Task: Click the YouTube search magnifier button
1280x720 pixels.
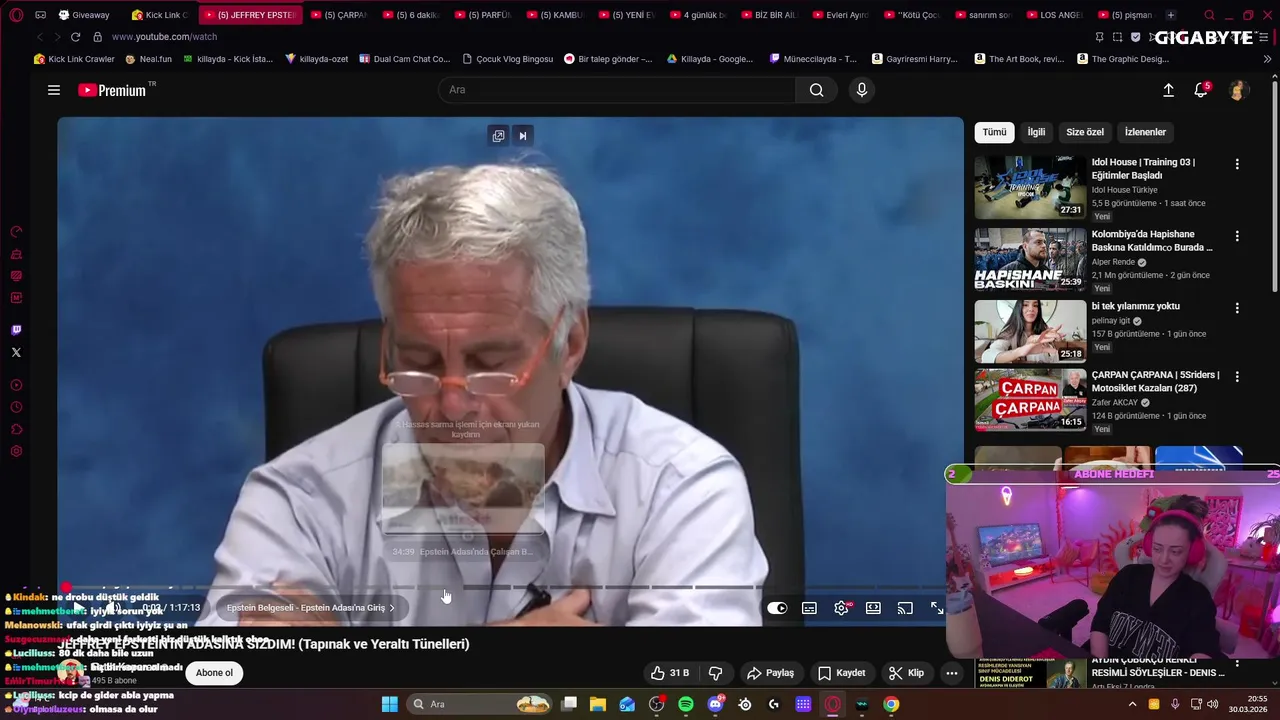Action: point(816,90)
